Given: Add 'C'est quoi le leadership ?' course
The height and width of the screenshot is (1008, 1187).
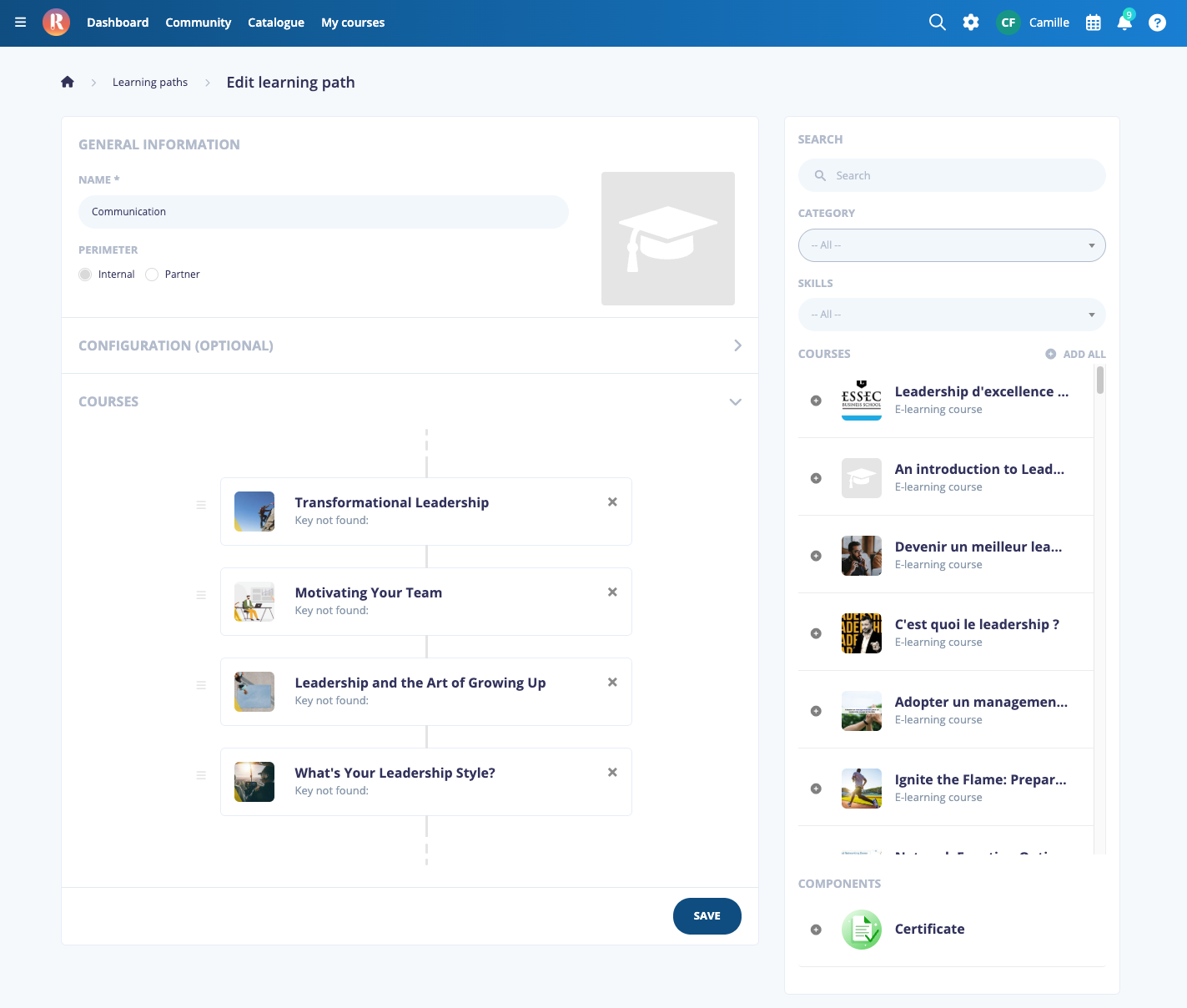Looking at the screenshot, I should click(x=816, y=633).
